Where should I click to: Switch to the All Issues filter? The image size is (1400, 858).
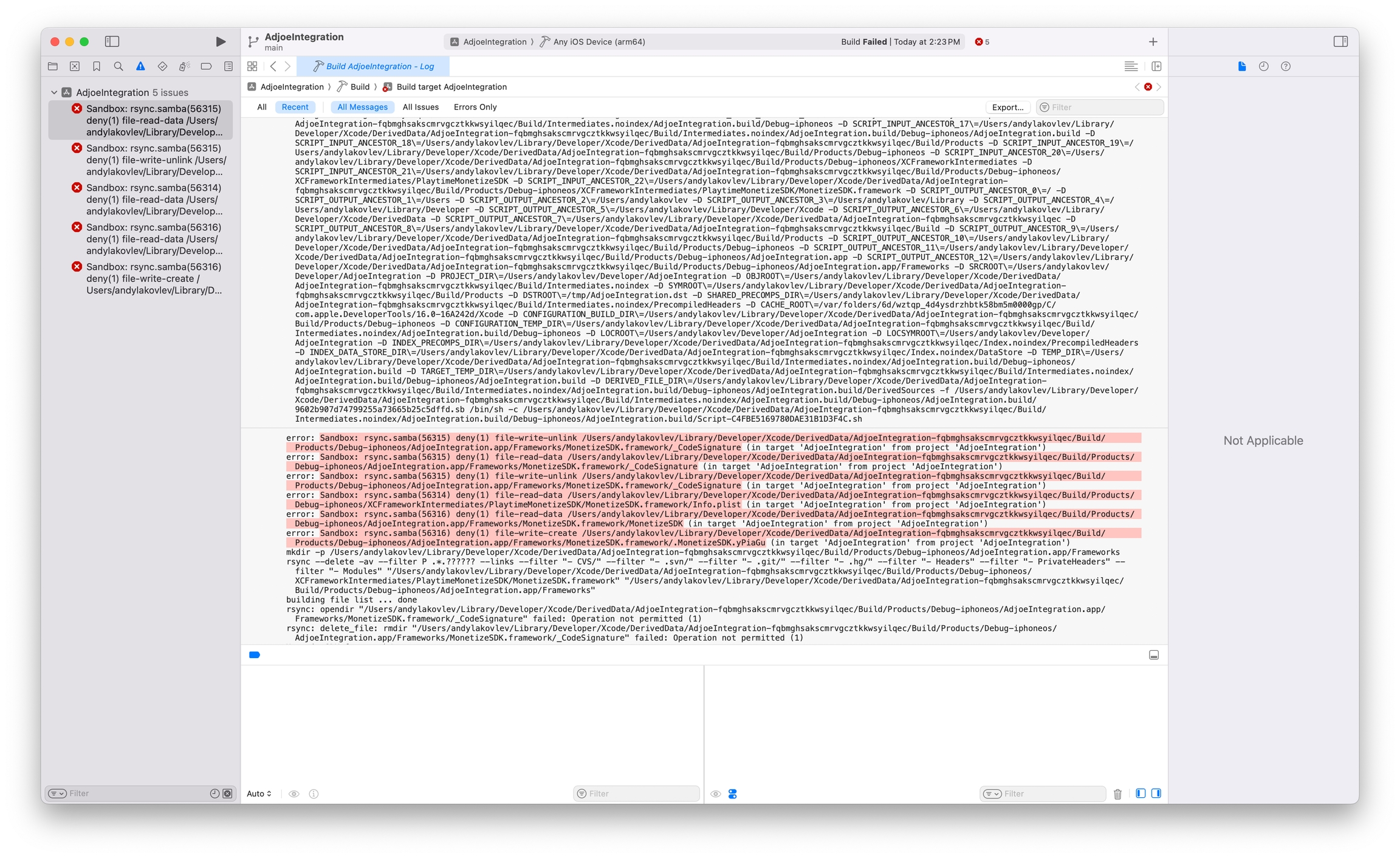pos(420,107)
